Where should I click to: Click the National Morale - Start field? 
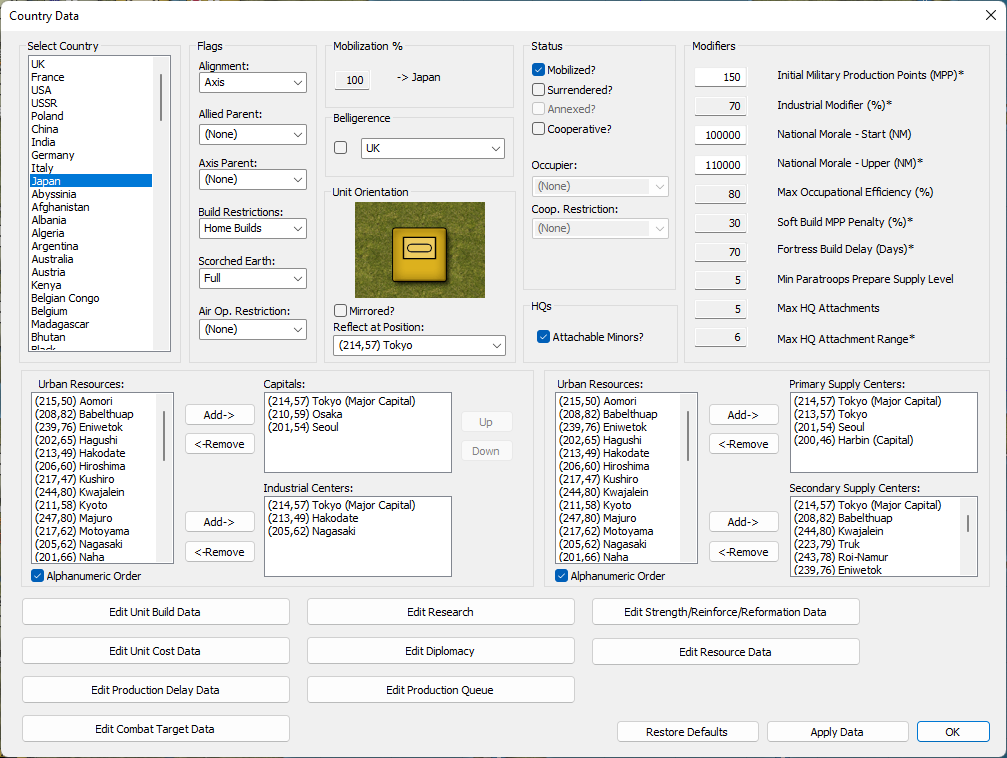click(721, 135)
